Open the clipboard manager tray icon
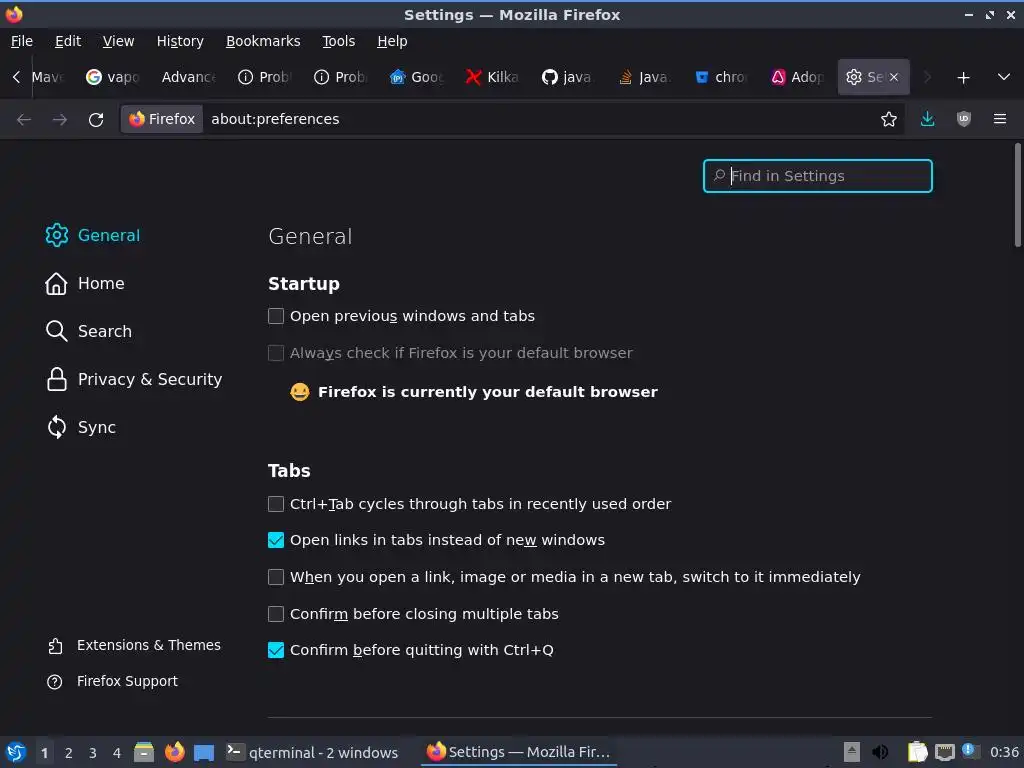Screen dimensions: 1024x768 (917, 752)
